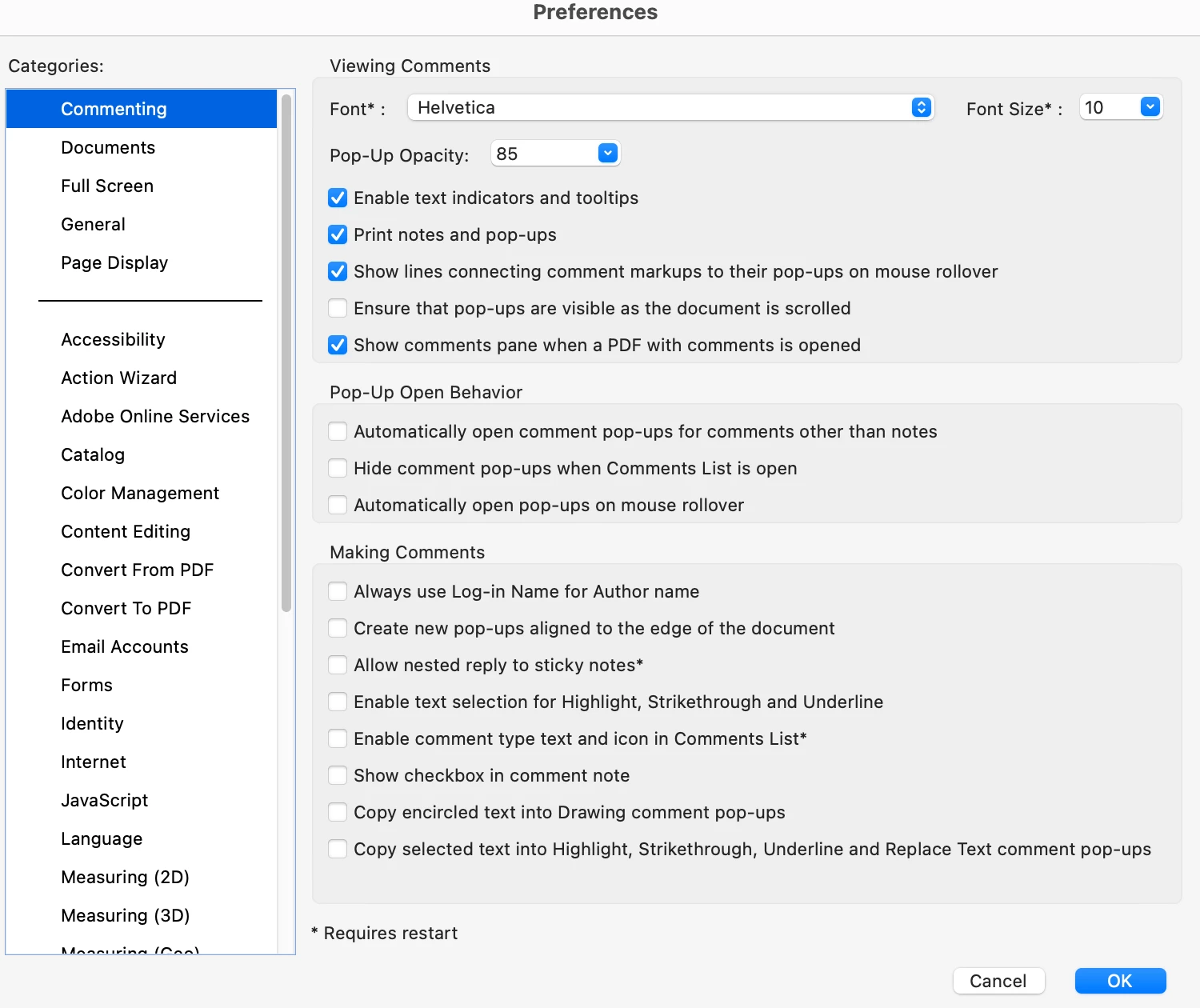Viewport: 1200px width, 1008px height.
Task: Open the Font dropdown showing Helvetica
Action: pyautogui.click(x=670, y=107)
